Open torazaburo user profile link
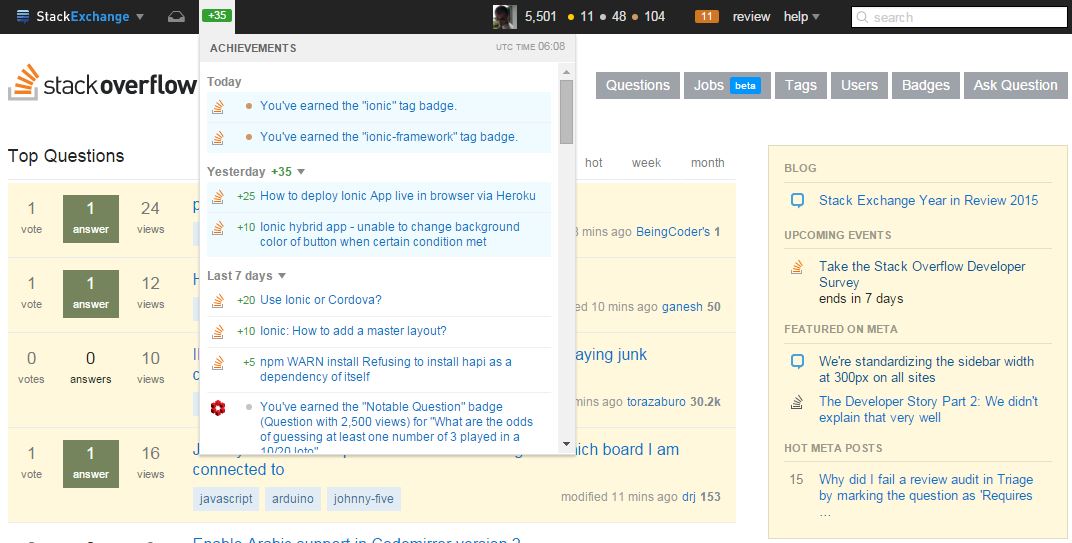 tap(656, 401)
